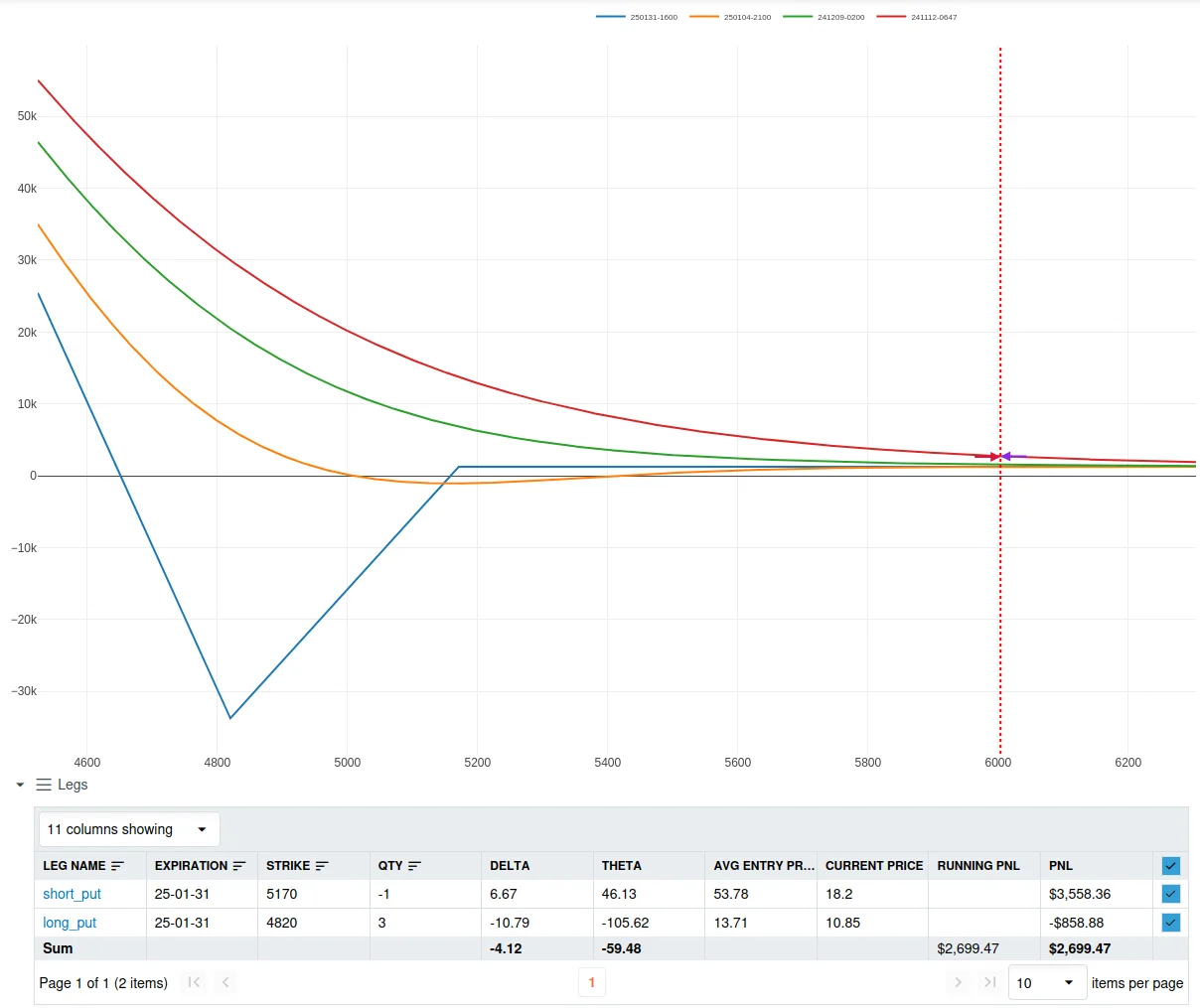Image resolution: width=1200 pixels, height=1008 pixels.
Task: Uncheck the long_put row checkbox
Action: pyautogui.click(x=1170, y=922)
